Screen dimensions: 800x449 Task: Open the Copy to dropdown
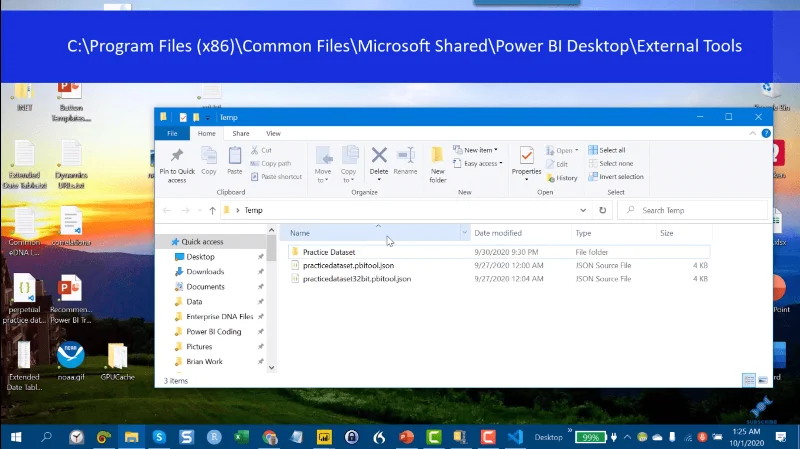click(x=348, y=164)
